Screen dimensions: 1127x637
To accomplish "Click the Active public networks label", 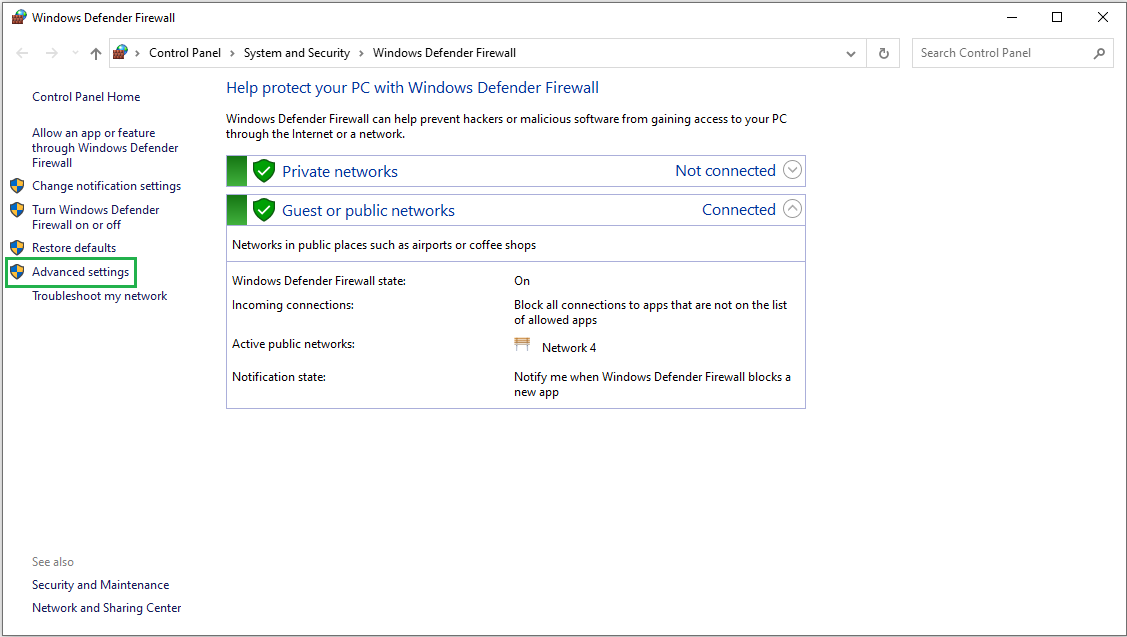I will coord(293,344).
